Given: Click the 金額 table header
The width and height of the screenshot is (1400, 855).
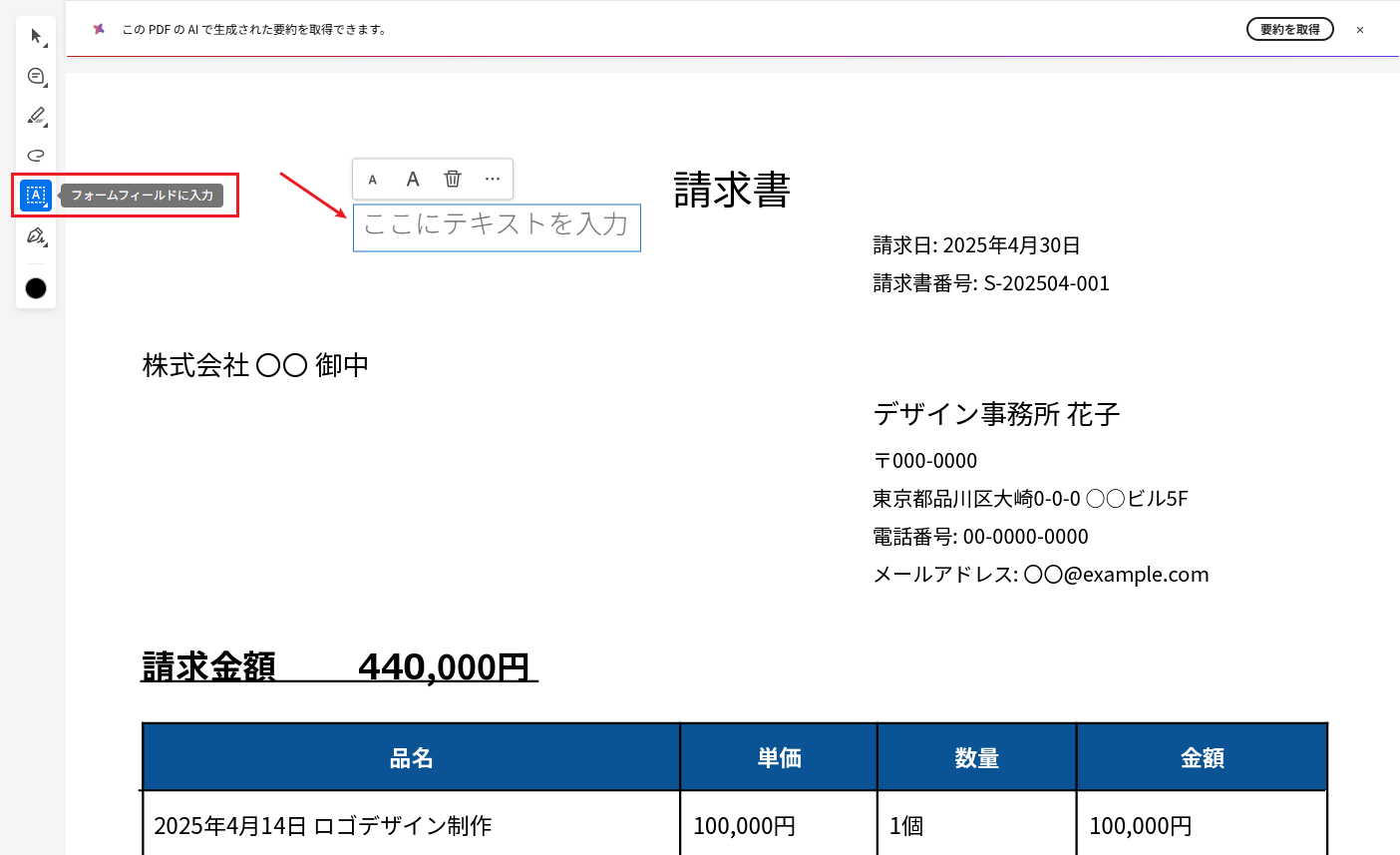Looking at the screenshot, I should point(1203,758).
